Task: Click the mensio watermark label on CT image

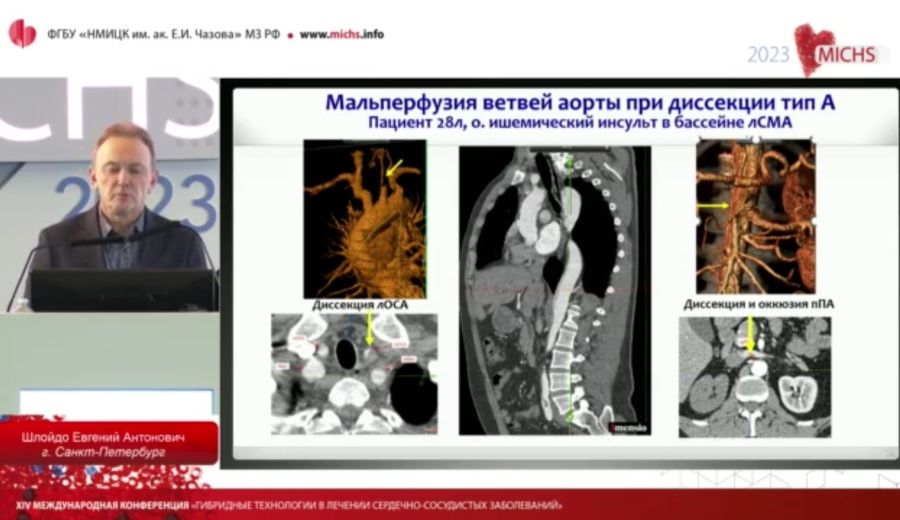Action: pyautogui.click(x=628, y=428)
